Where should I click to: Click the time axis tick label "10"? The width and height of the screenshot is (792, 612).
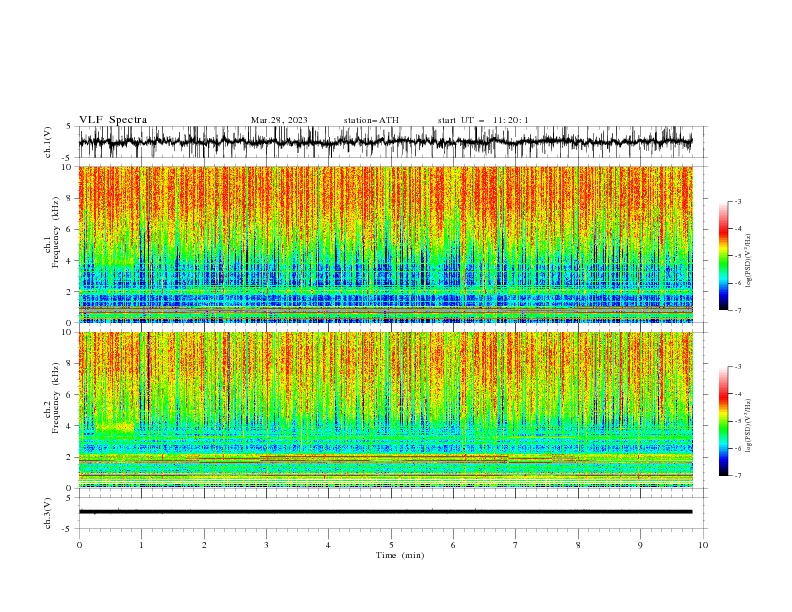click(703, 545)
